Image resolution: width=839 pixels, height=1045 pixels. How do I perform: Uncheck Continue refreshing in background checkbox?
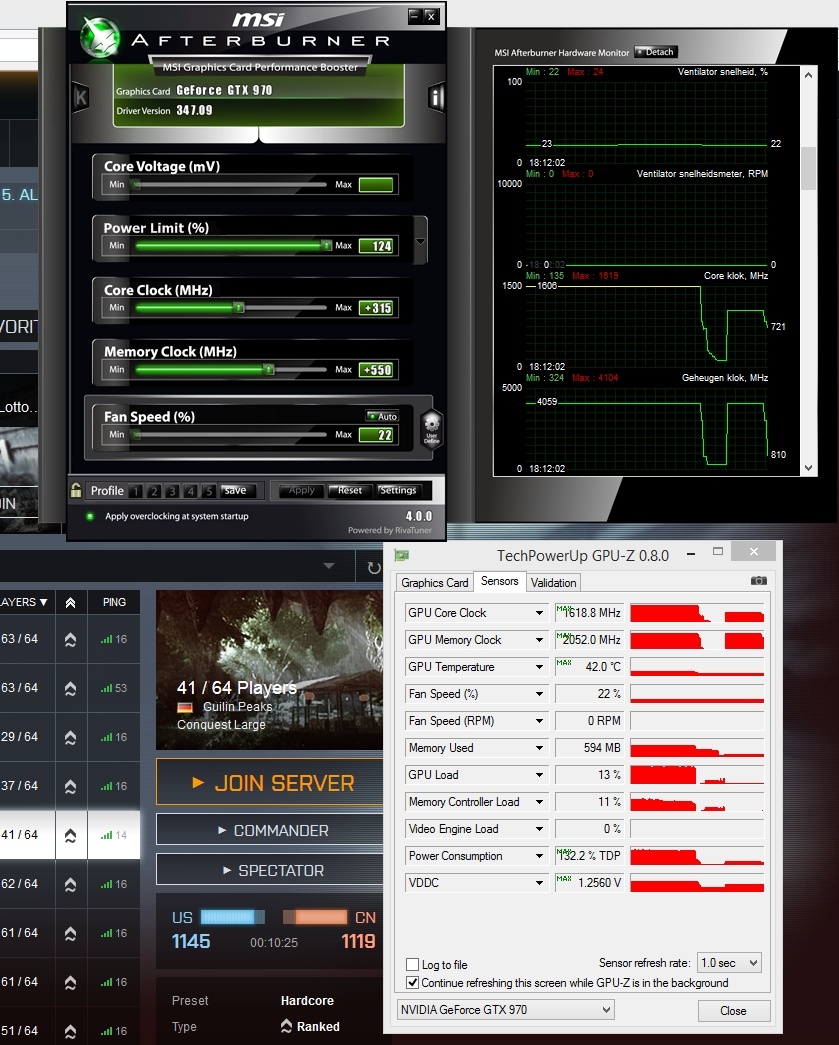pyautogui.click(x=413, y=982)
